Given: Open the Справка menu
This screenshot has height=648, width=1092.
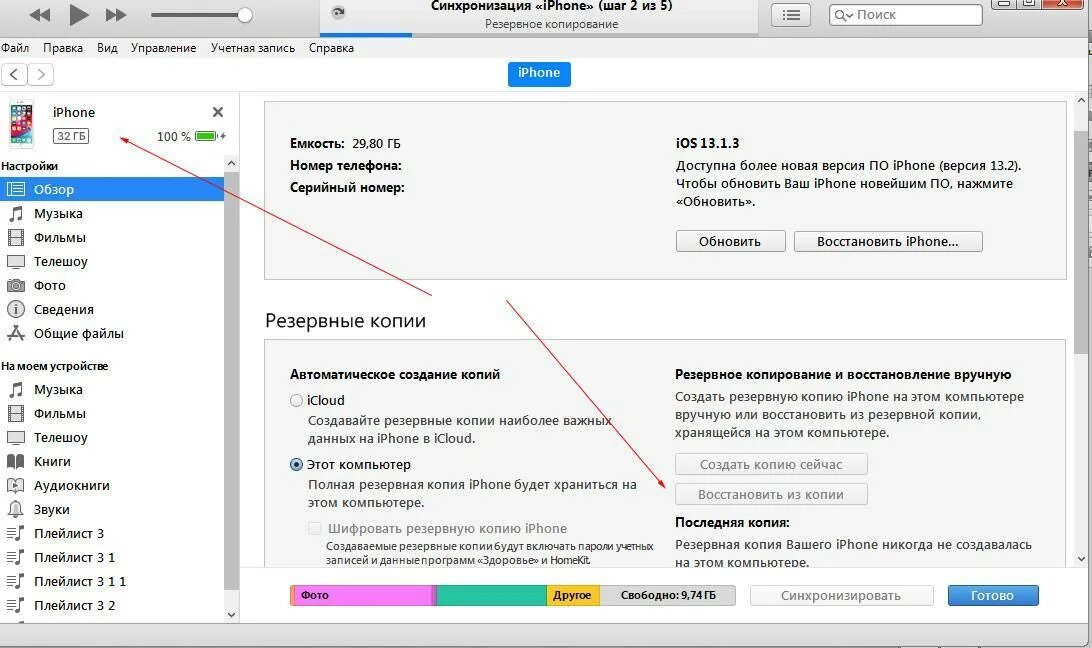Looking at the screenshot, I should click(x=331, y=47).
